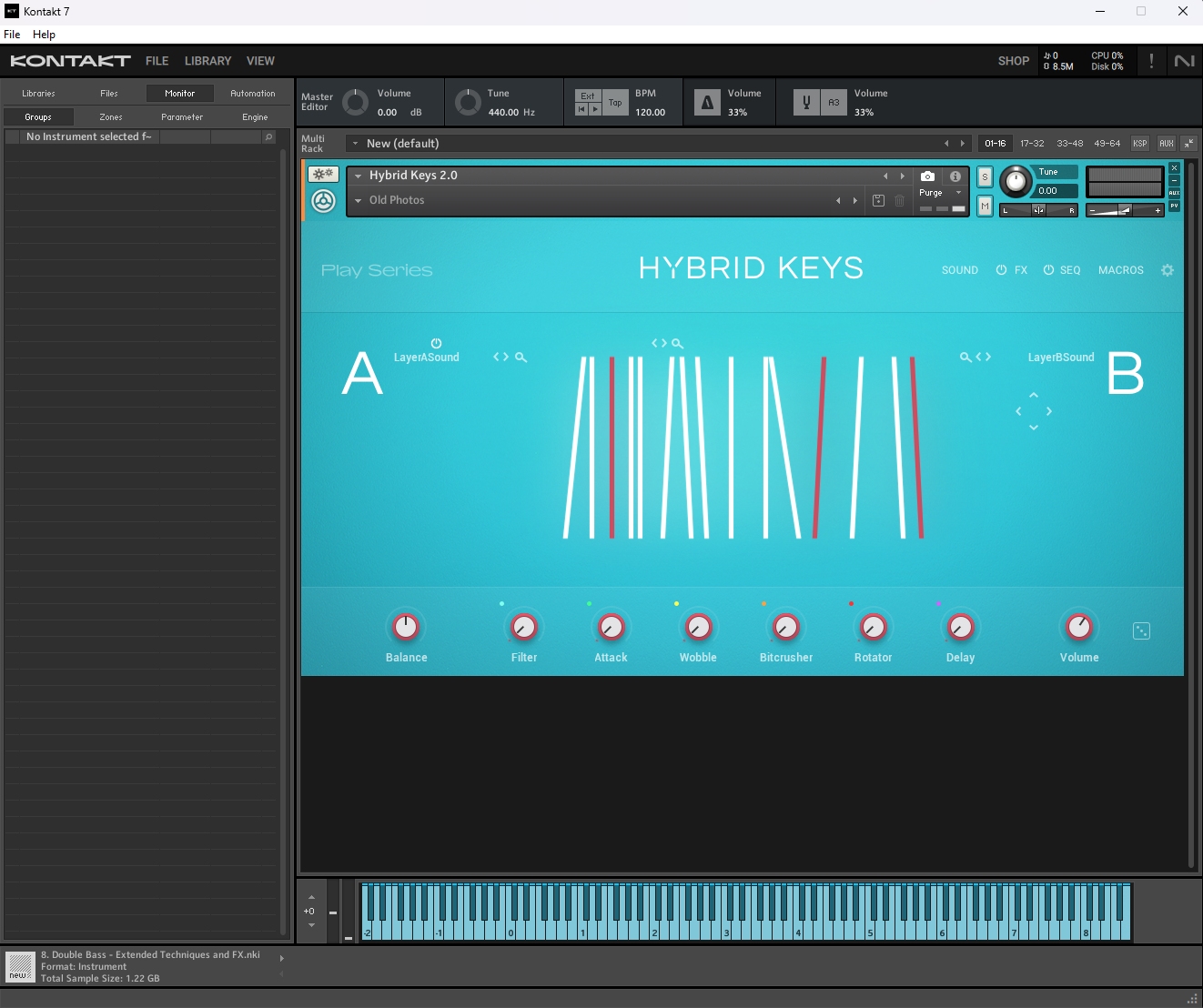Image resolution: width=1203 pixels, height=1008 pixels.
Task: Open the Multi Rack preset dropdown
Action: point(355,144)
